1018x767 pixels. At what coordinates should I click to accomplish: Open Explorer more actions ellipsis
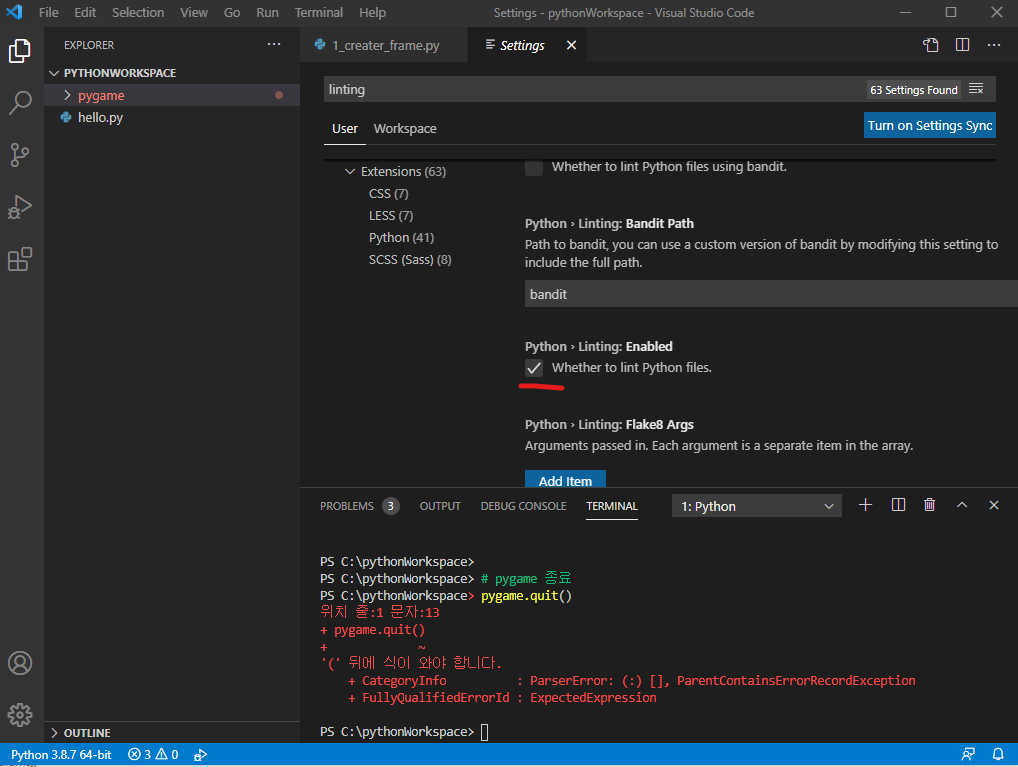click(x=274, y=44)
